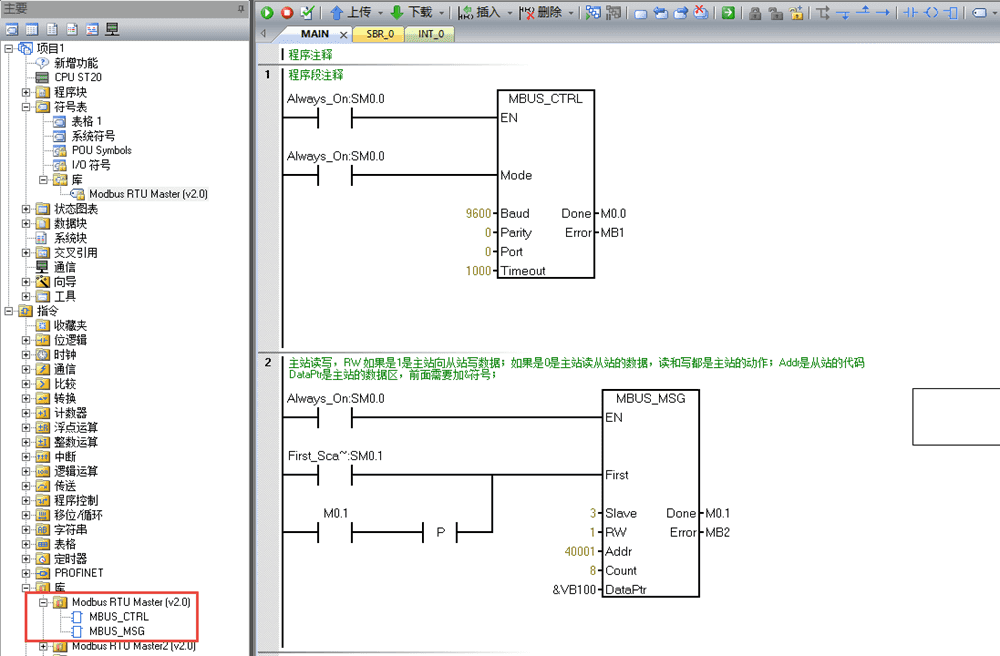Collapse the 项目1 root node
Viewport: 1000px width, 656px height.
[9, 49]
